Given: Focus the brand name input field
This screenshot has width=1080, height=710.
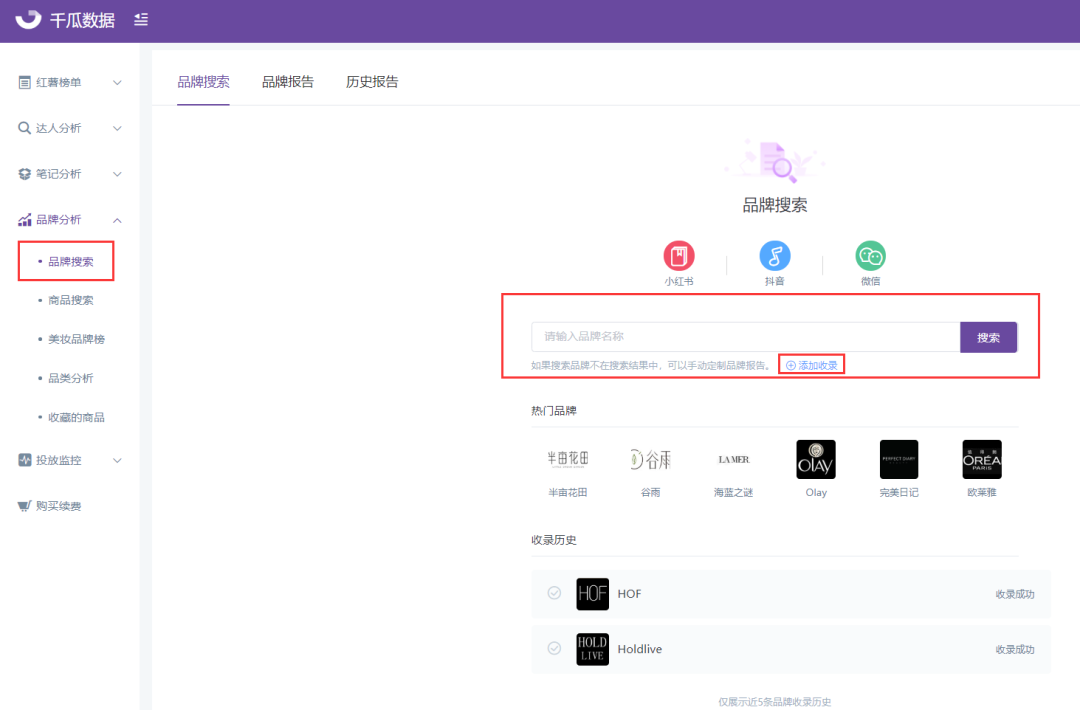Looking at the screenshot, I should pos(745,337).
